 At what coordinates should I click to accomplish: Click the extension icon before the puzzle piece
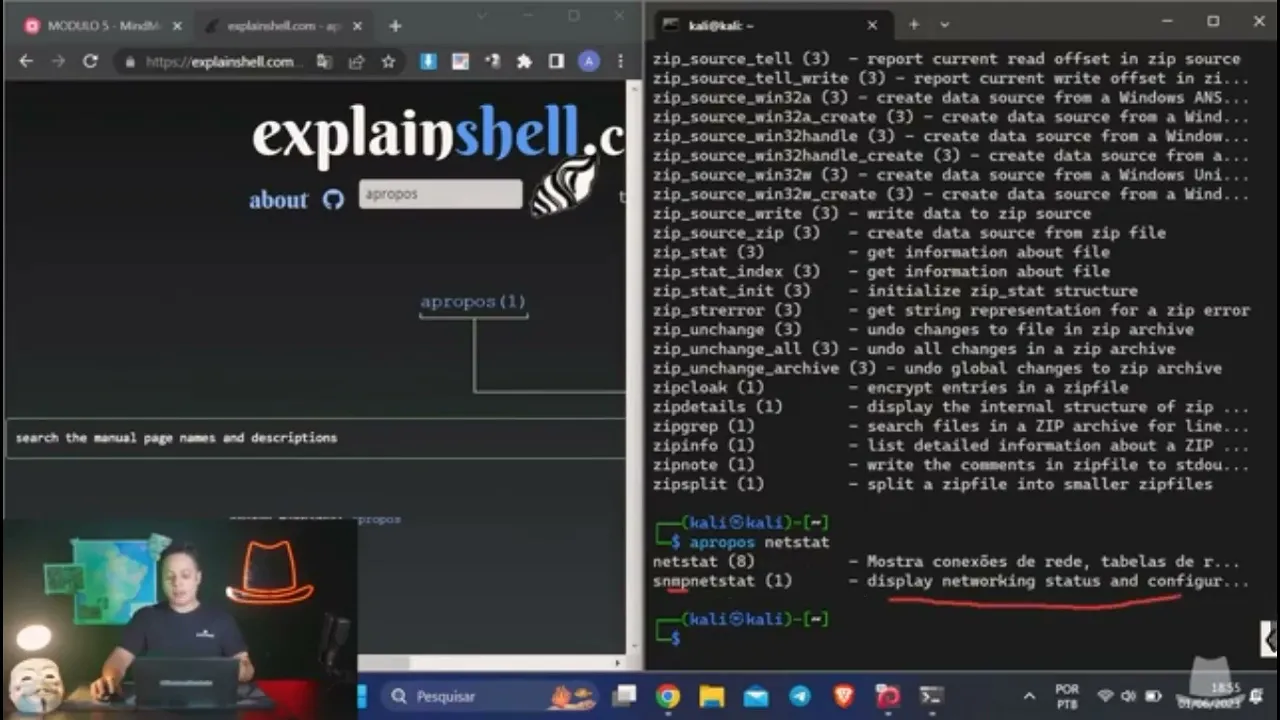pos(492,62)
